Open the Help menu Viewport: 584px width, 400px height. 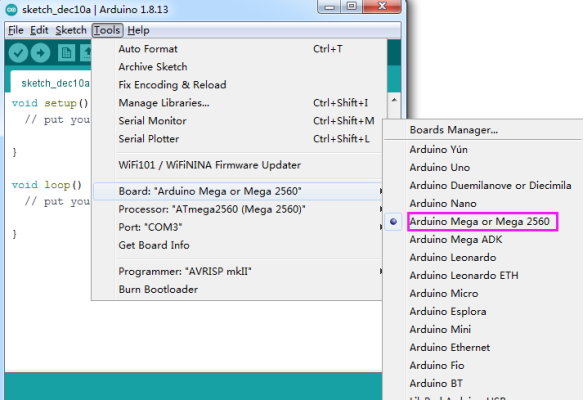tap(138, 30)
